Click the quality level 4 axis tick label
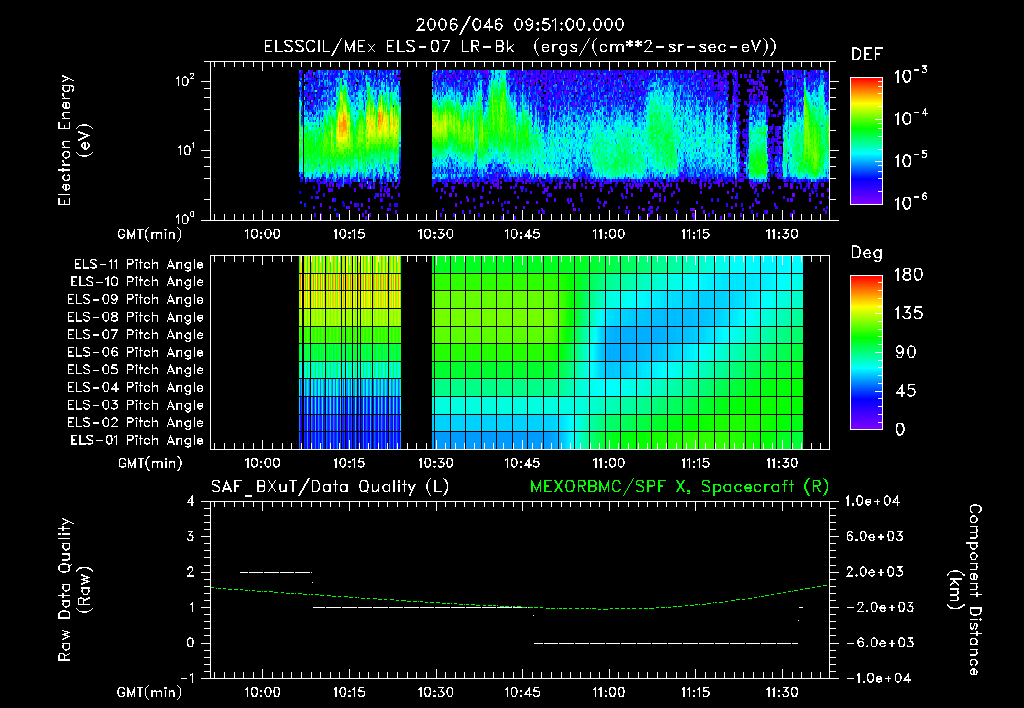Image resolution: width=1024 pixels, height=708 pixels. [191, 501]
